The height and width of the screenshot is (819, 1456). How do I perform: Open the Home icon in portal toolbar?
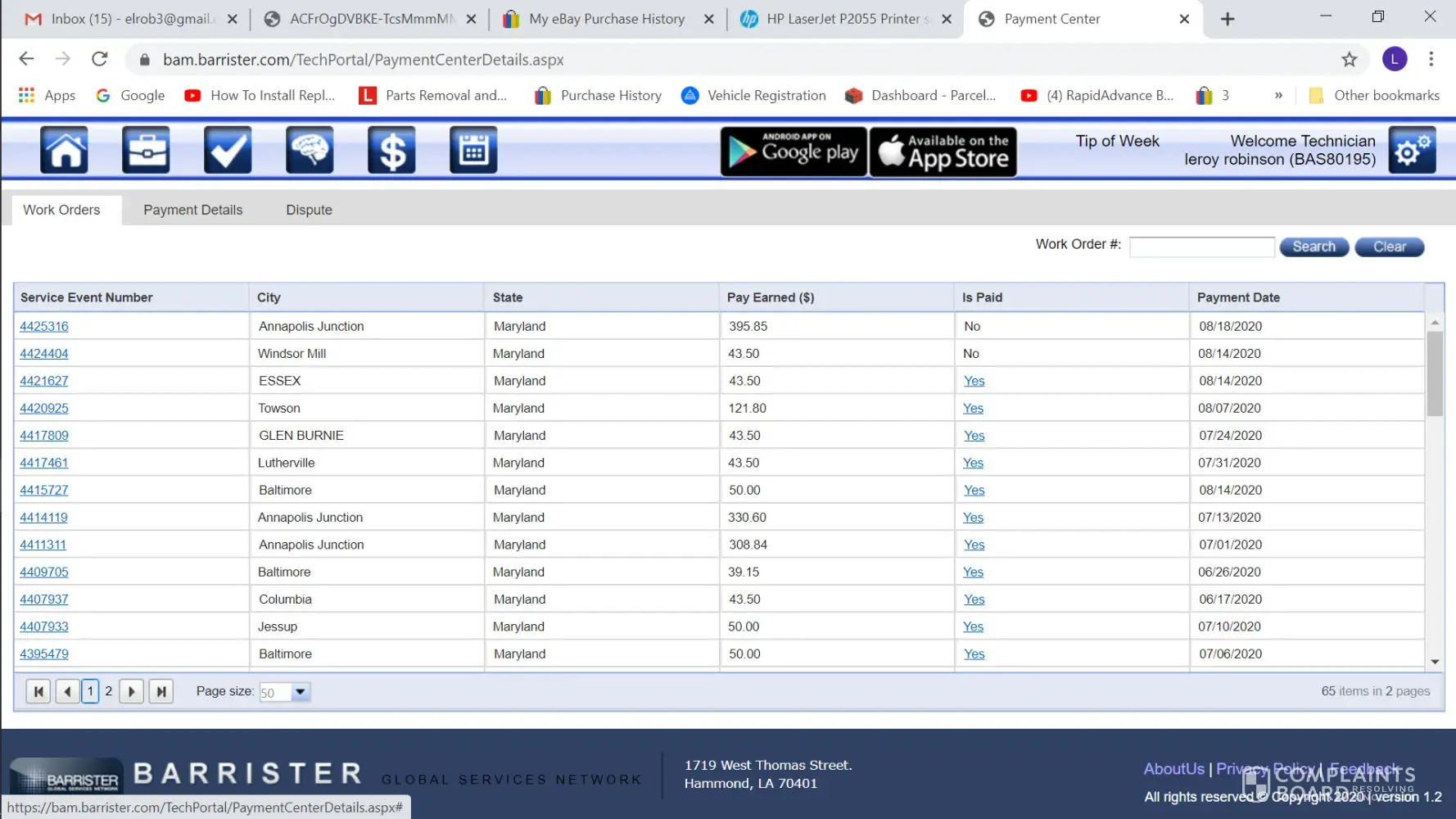pyautogui.click(x=64, y=151)
